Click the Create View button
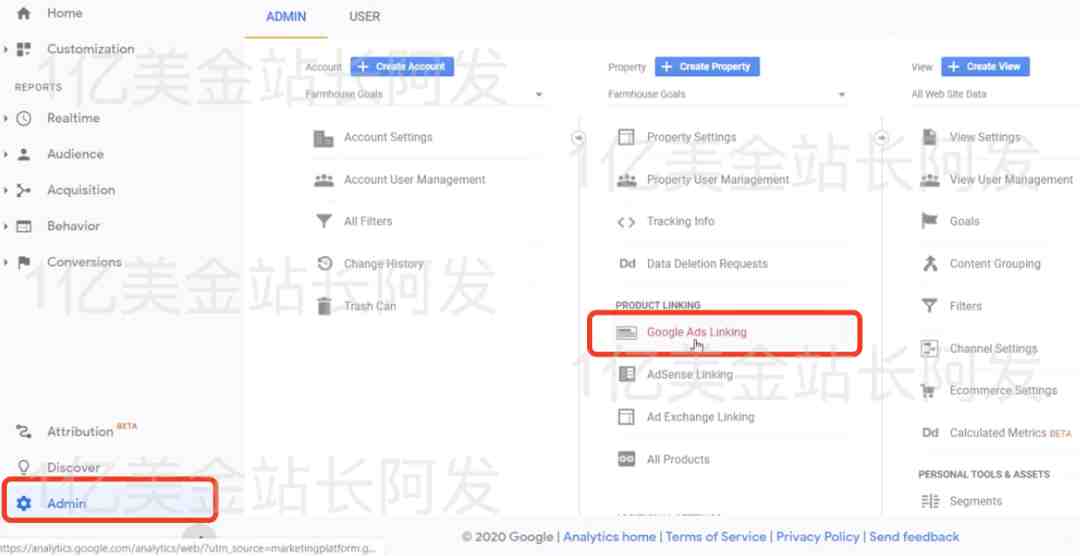Image resolution: width=1080 pixels, height=556 pixels. 986,67
